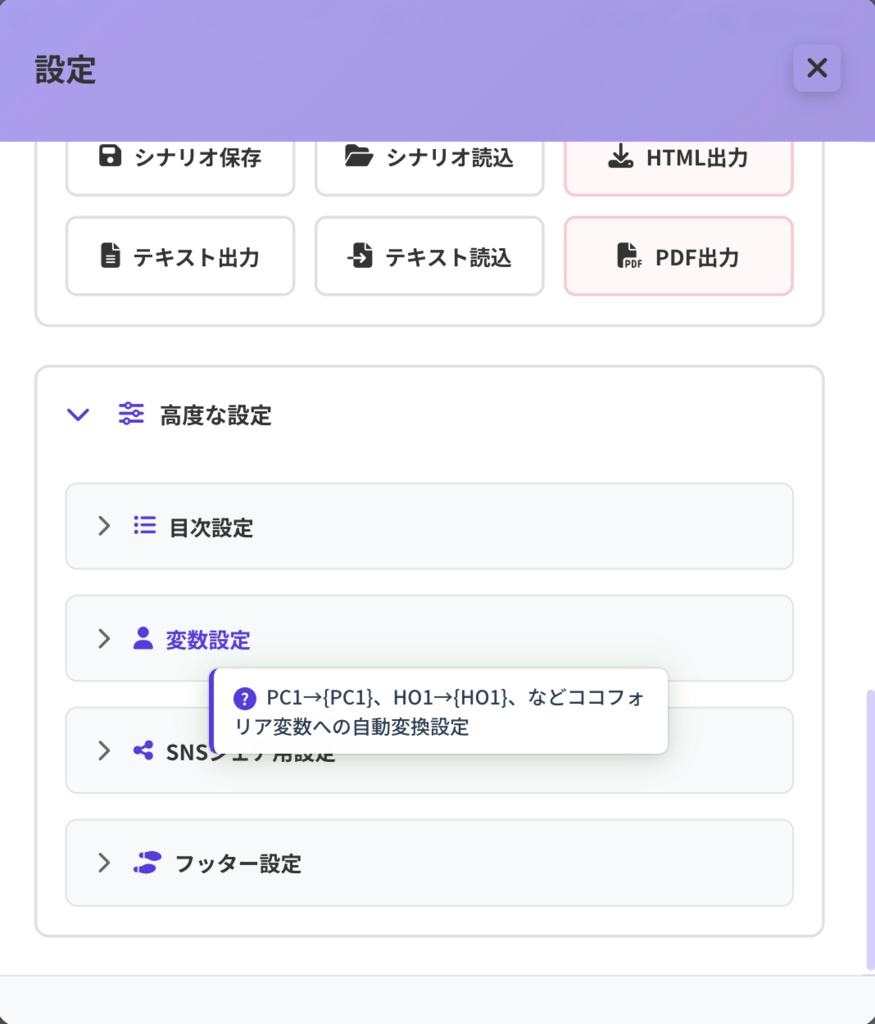Select the list icon beside 目次設定
This screenshot has width=875, height=1024.
[x=143, y=526]
